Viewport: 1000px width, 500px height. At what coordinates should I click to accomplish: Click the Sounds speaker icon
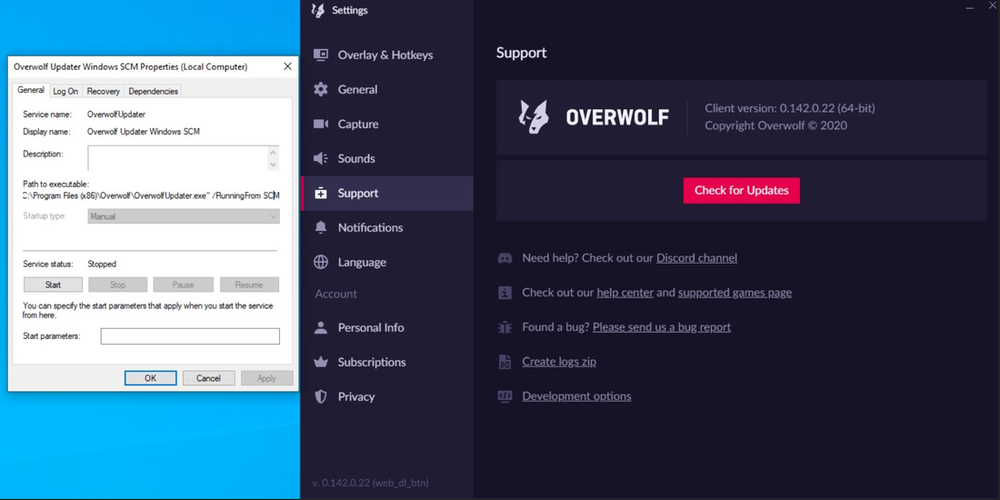(321, 158)
